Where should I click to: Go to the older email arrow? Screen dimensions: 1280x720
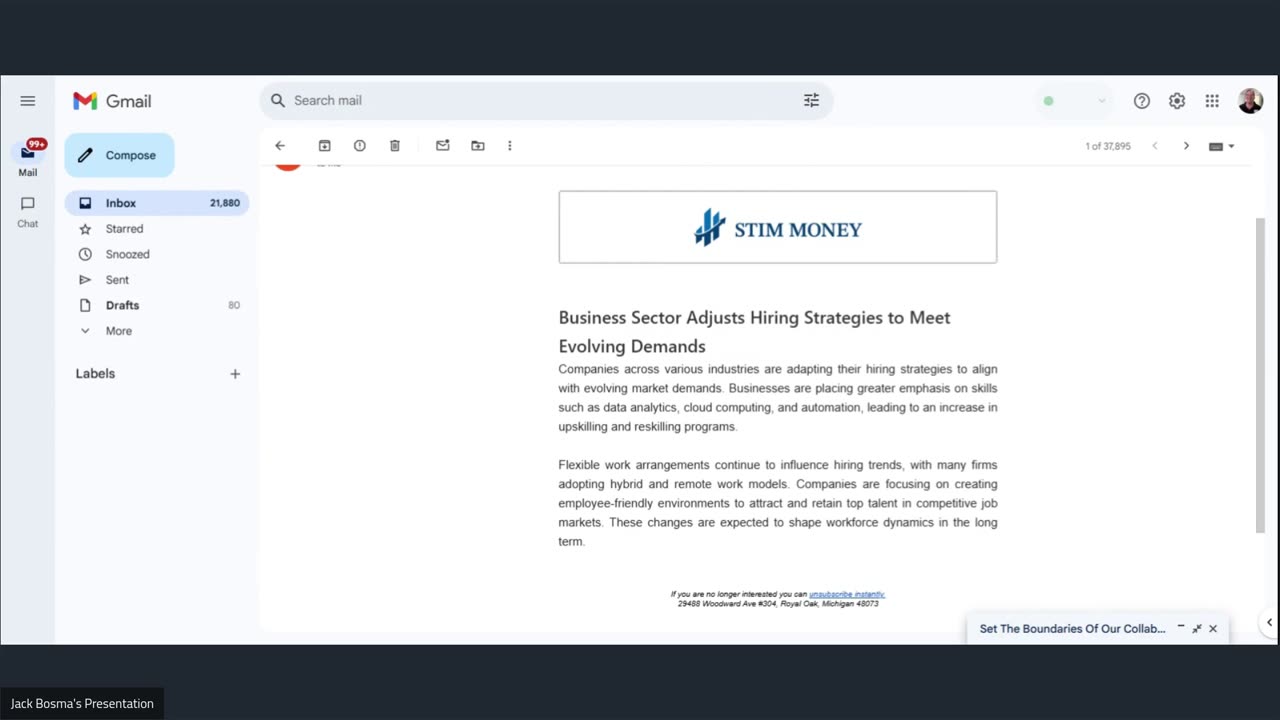[1186, 146]
